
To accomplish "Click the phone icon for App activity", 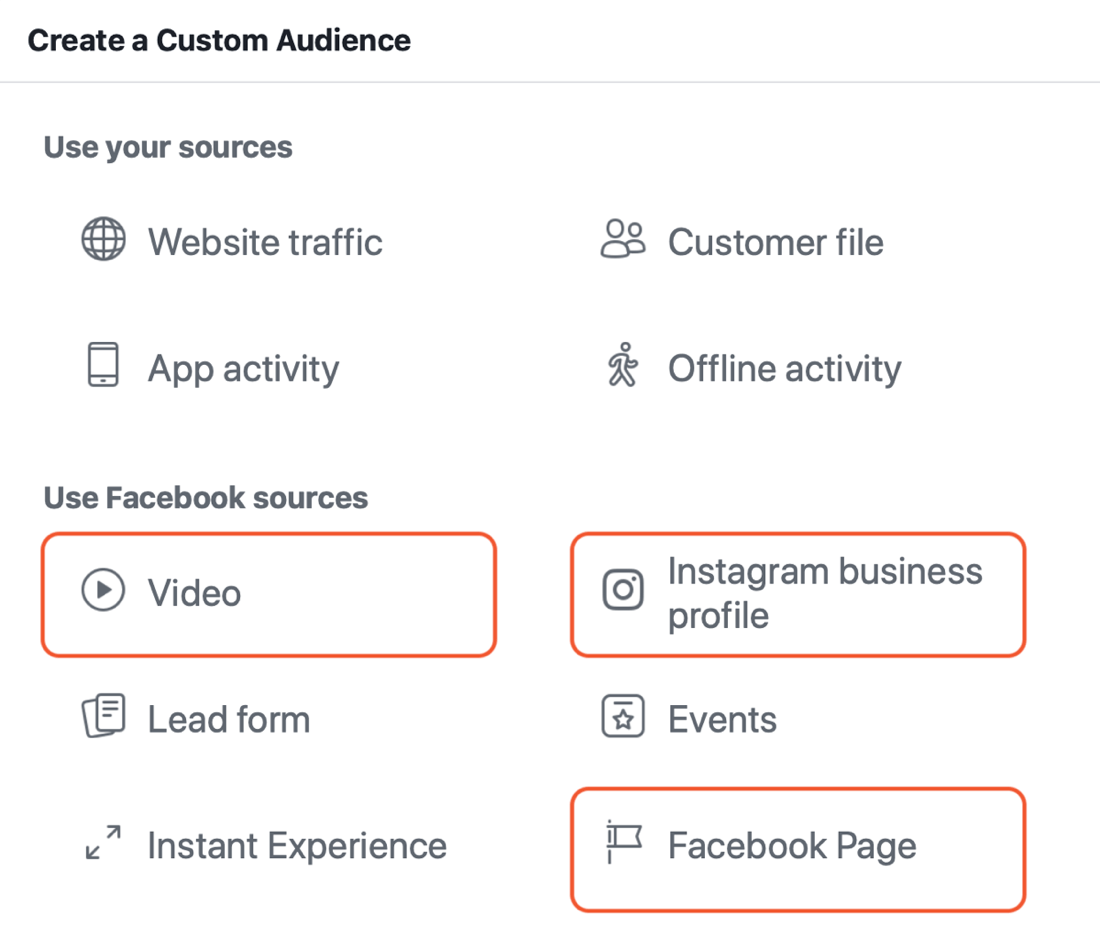I will coord(103,366).
